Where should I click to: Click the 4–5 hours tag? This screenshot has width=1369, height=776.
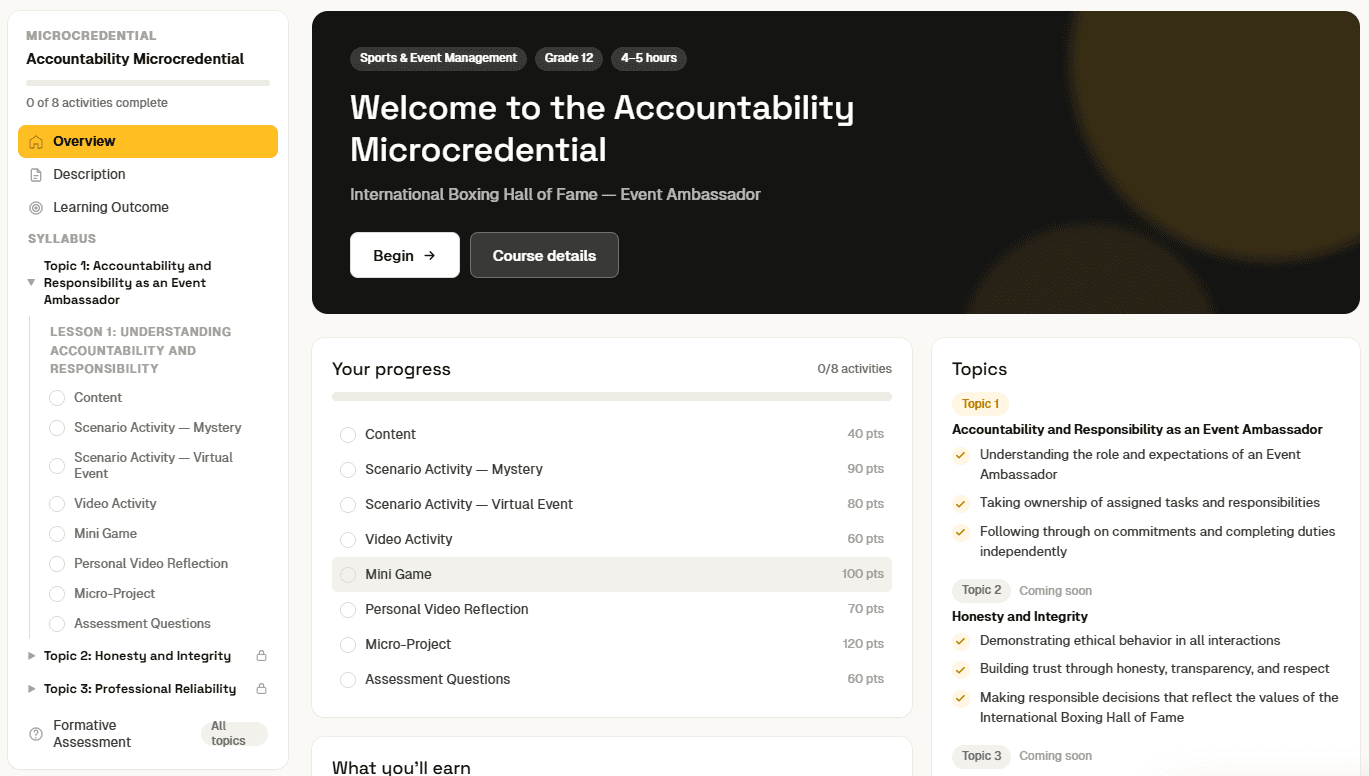649,58
